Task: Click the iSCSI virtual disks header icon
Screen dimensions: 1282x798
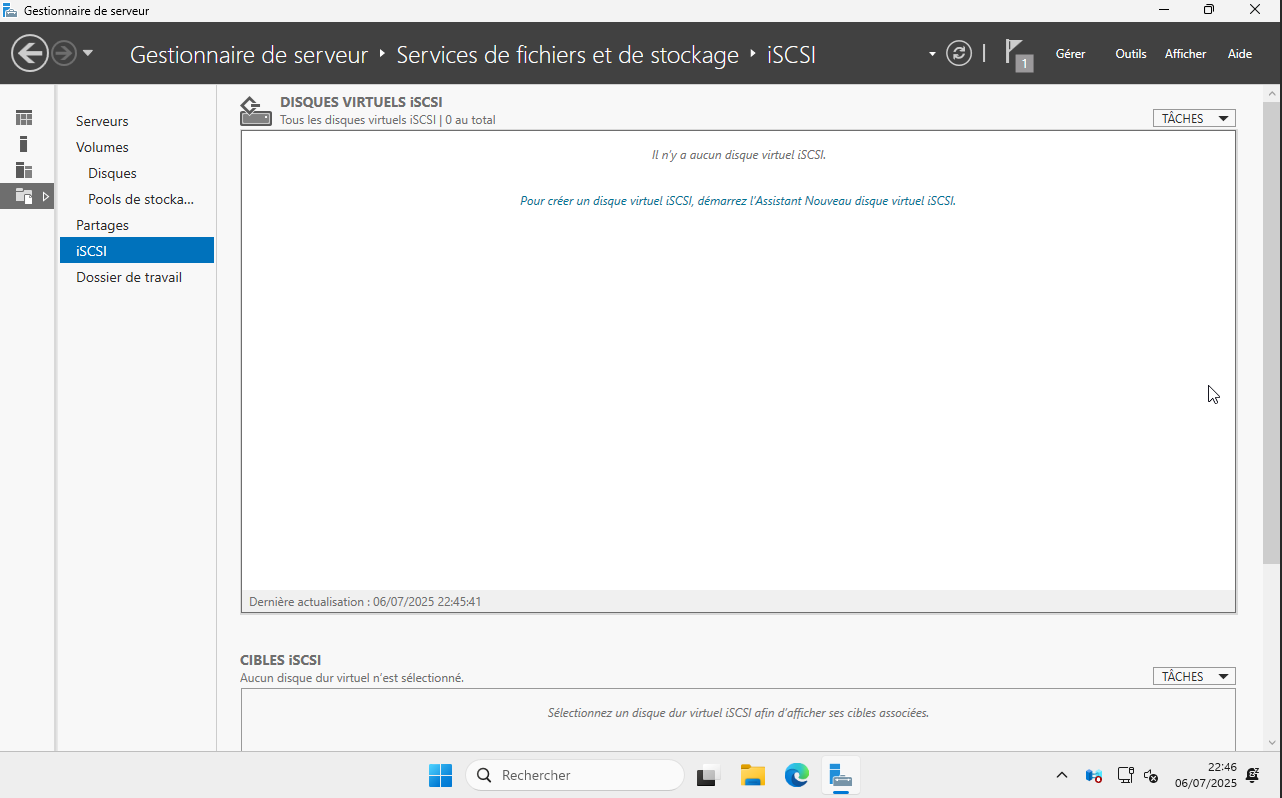Action: (255, 109)
